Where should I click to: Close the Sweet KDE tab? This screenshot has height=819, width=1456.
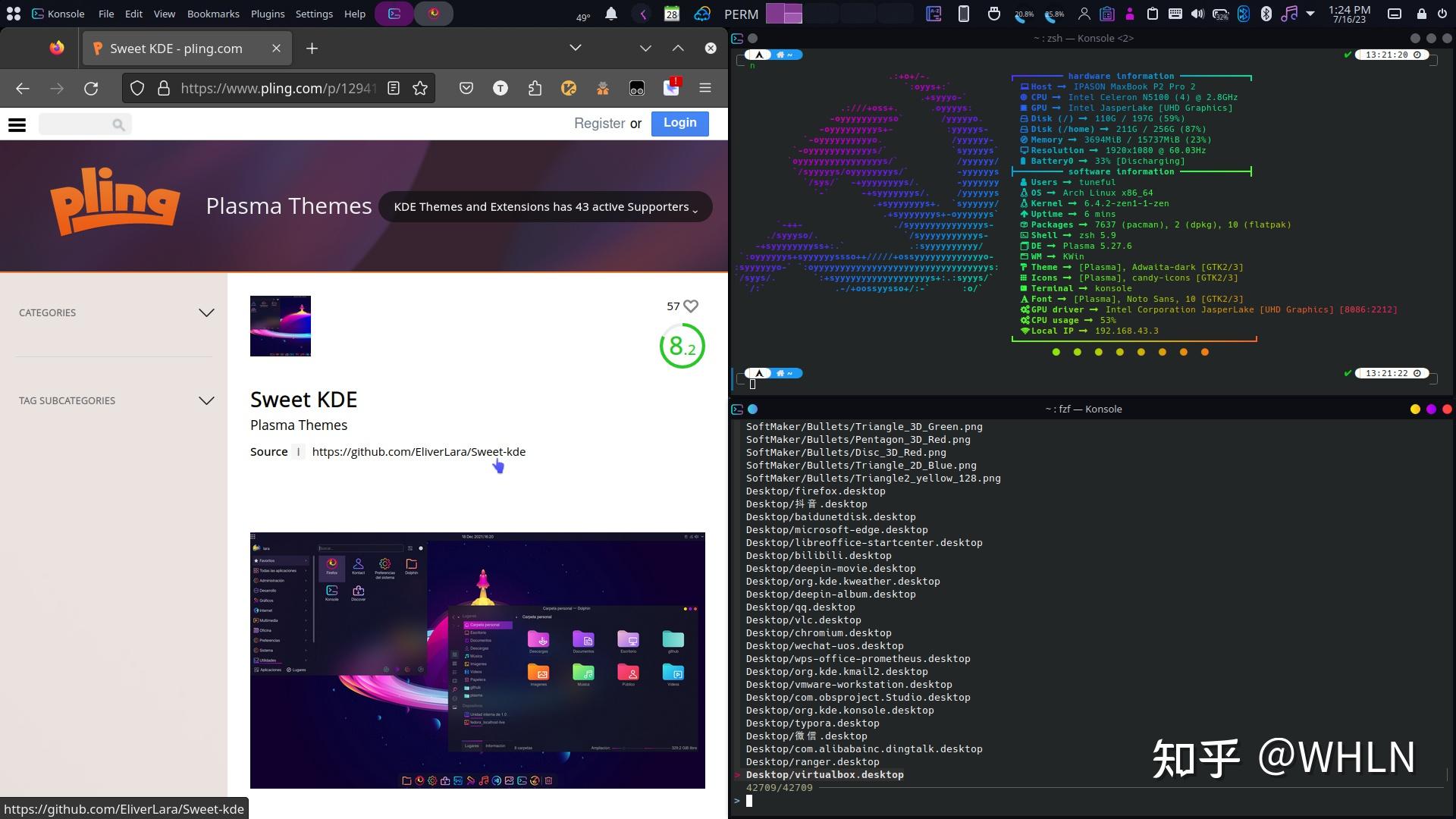(276, 49)
